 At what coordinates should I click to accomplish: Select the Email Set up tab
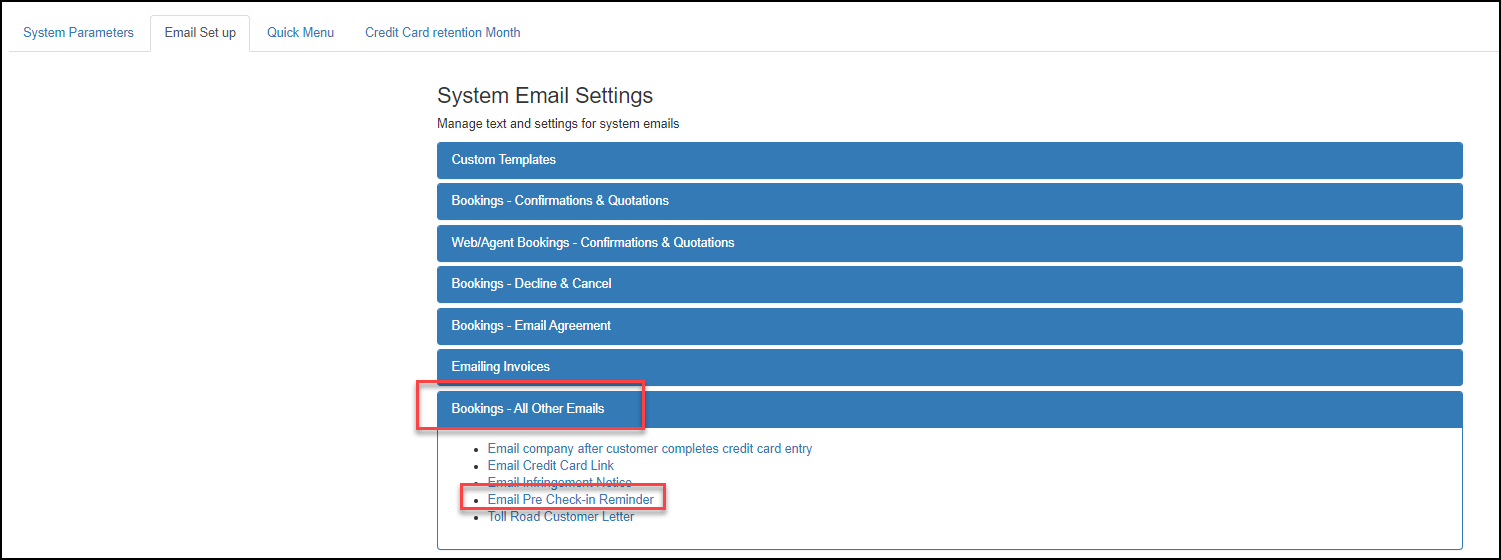click(x=200, y=32)
